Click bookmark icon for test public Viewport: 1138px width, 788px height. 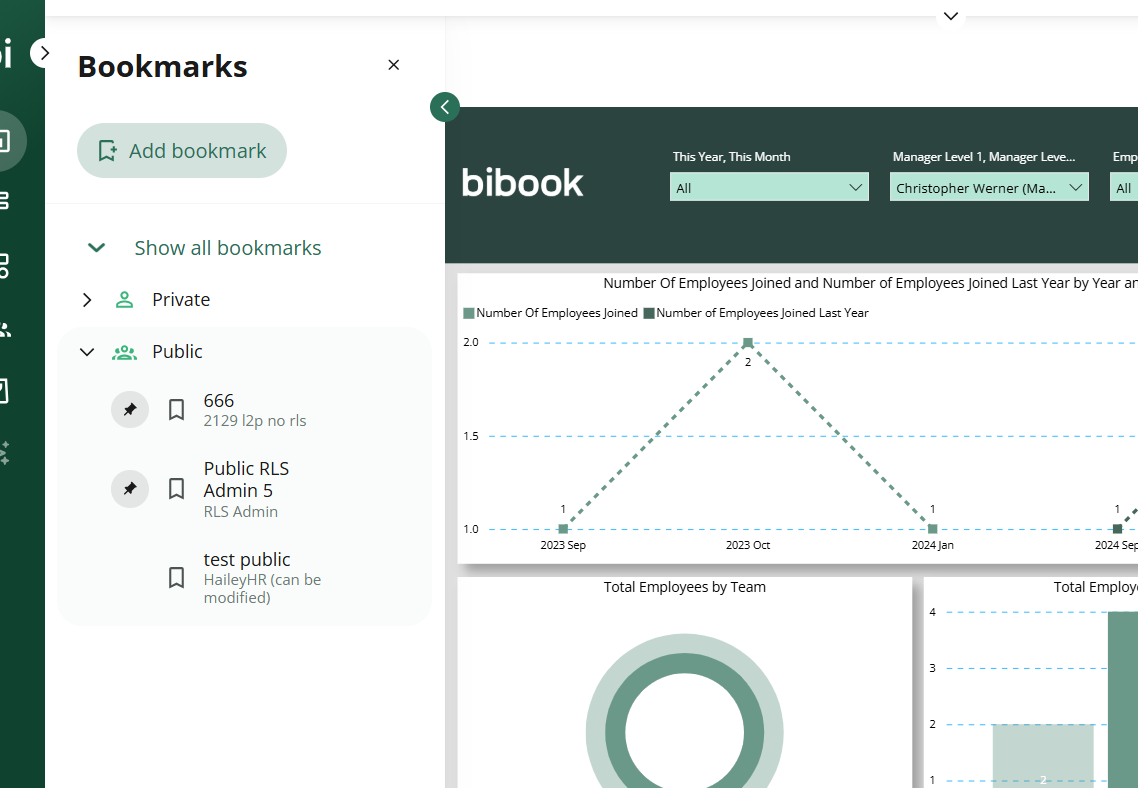coord(176,578)
